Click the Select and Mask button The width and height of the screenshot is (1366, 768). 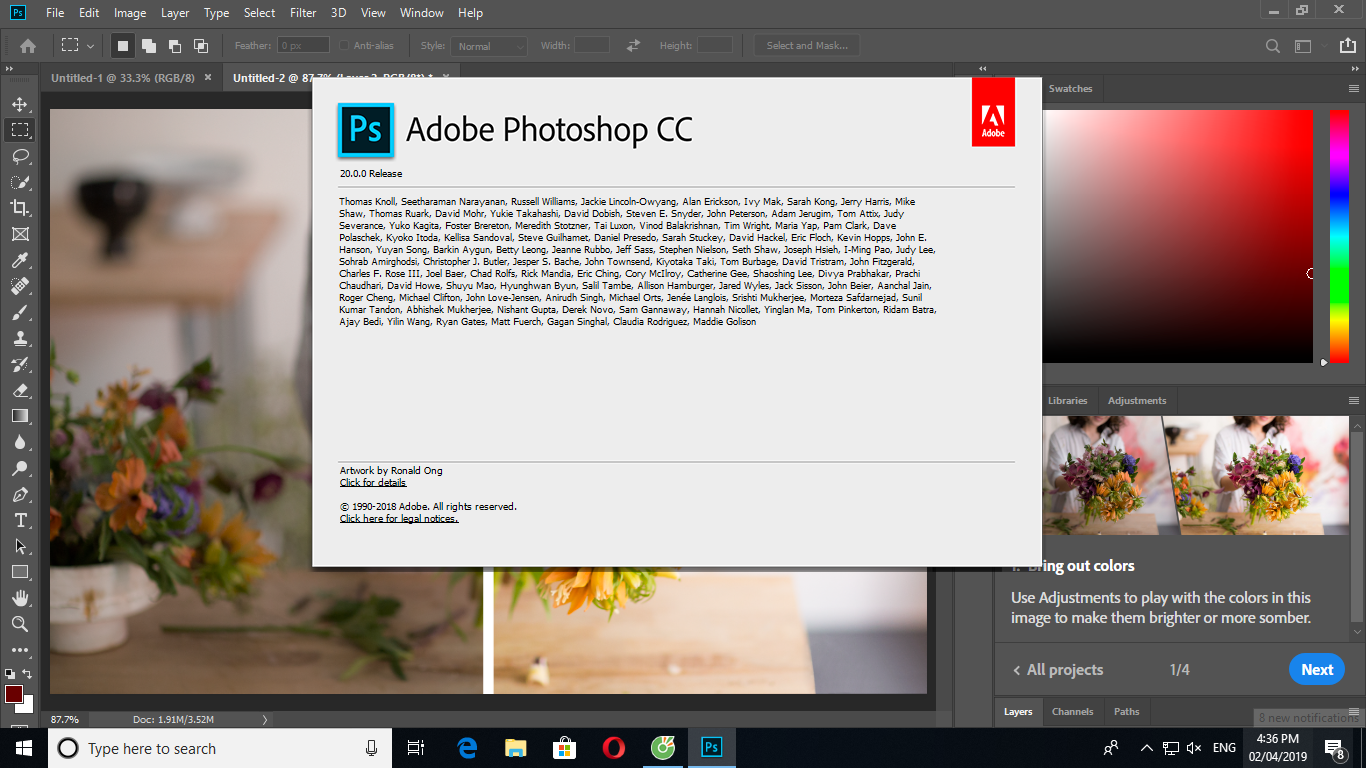(807, 46)
